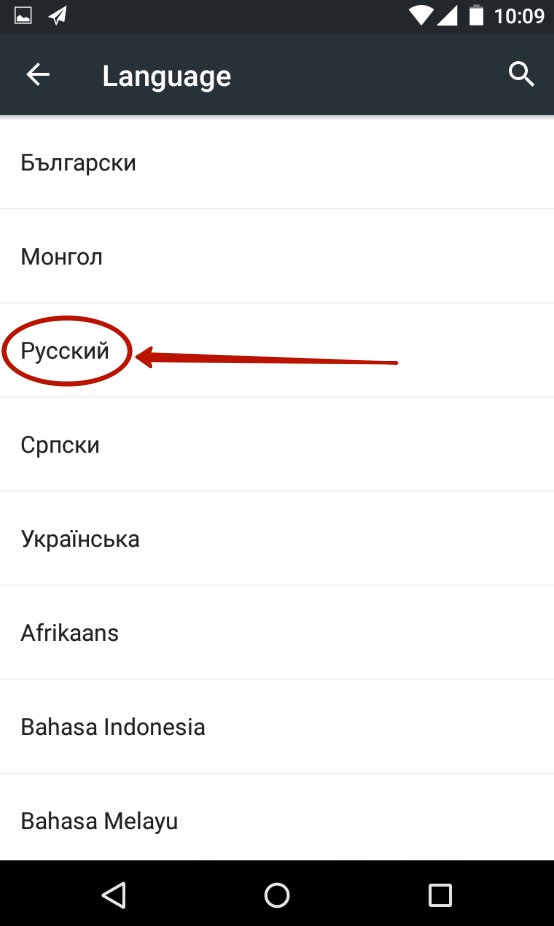This screenshot has height=926, width=554.
Task: Choose Русский from the language list
Action: [277, 350]
